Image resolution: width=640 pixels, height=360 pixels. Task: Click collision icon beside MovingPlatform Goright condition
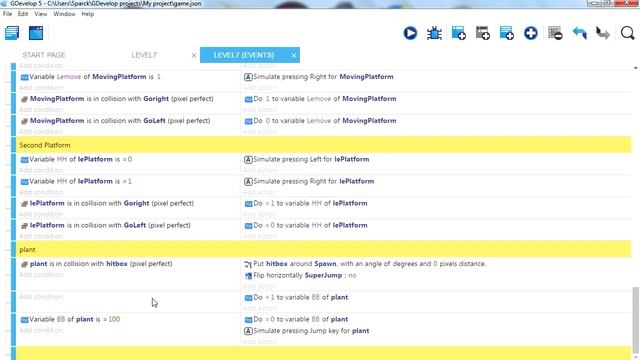tap(24, 99)
